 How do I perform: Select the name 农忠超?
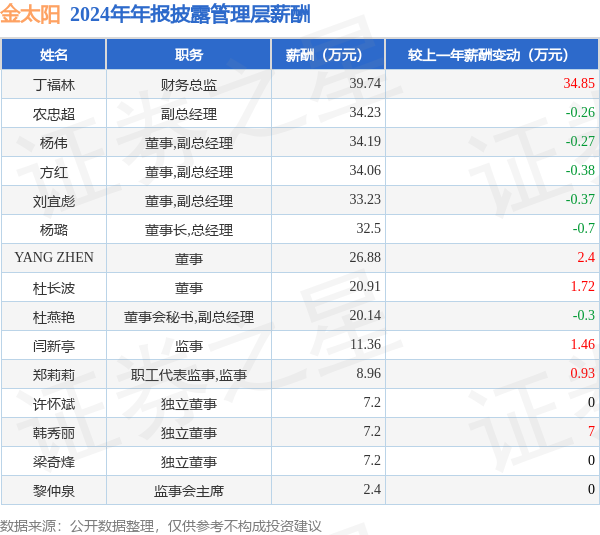(54, 114)
